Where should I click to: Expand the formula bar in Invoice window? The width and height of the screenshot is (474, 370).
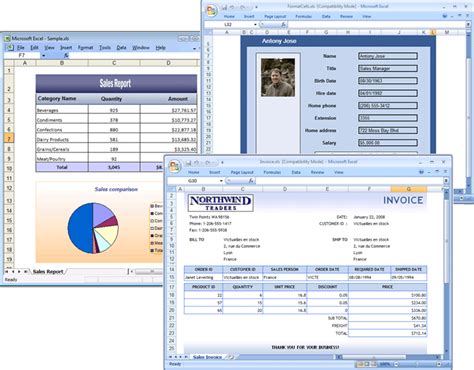(x=446, y=180)
